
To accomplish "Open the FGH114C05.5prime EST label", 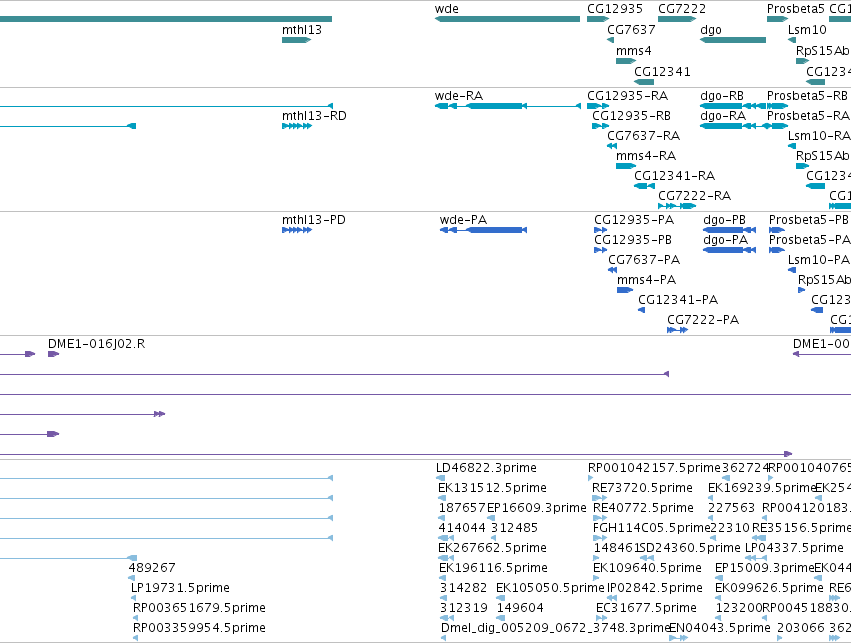I will tap(652, 528).
